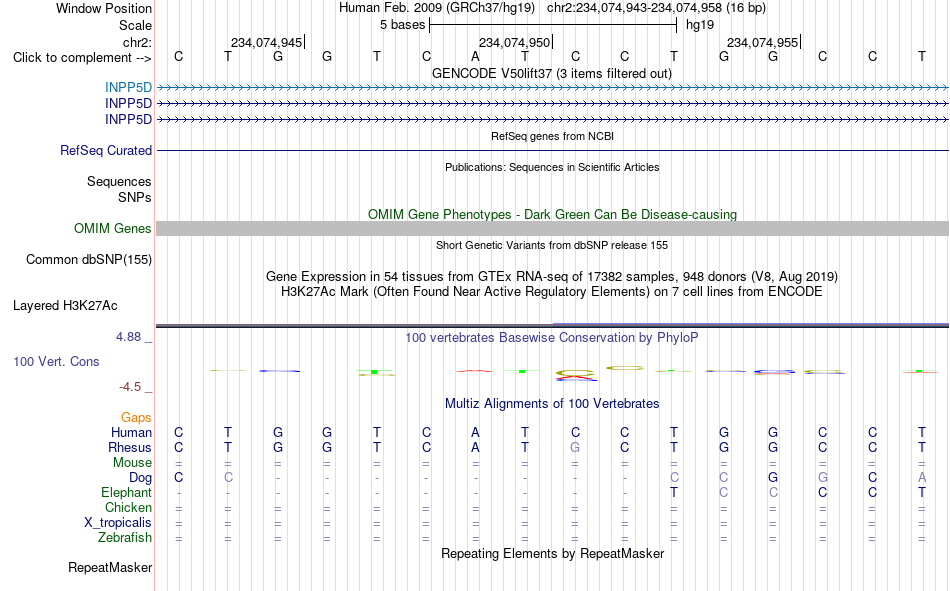Viewport: 950px width, 591px height.
Task: Open the Common dbSNP(155) track label
Action: [x=88, y=259]
